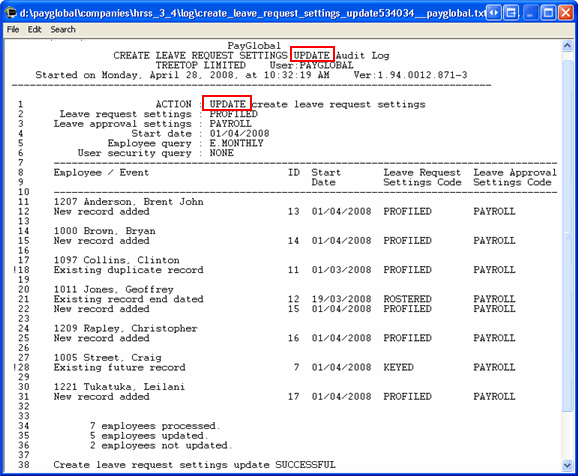Click the application icon beside the file path
This screenshot has width=578, height=476.
11,13
